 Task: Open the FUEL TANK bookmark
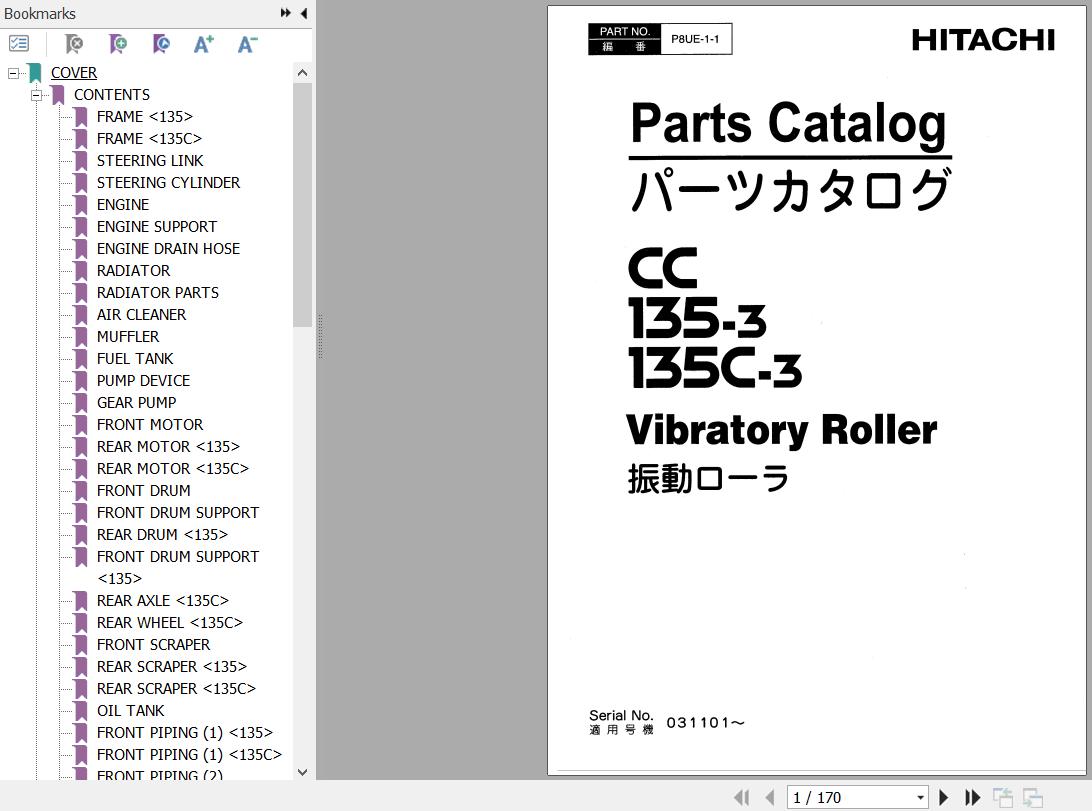coord(135,359)
